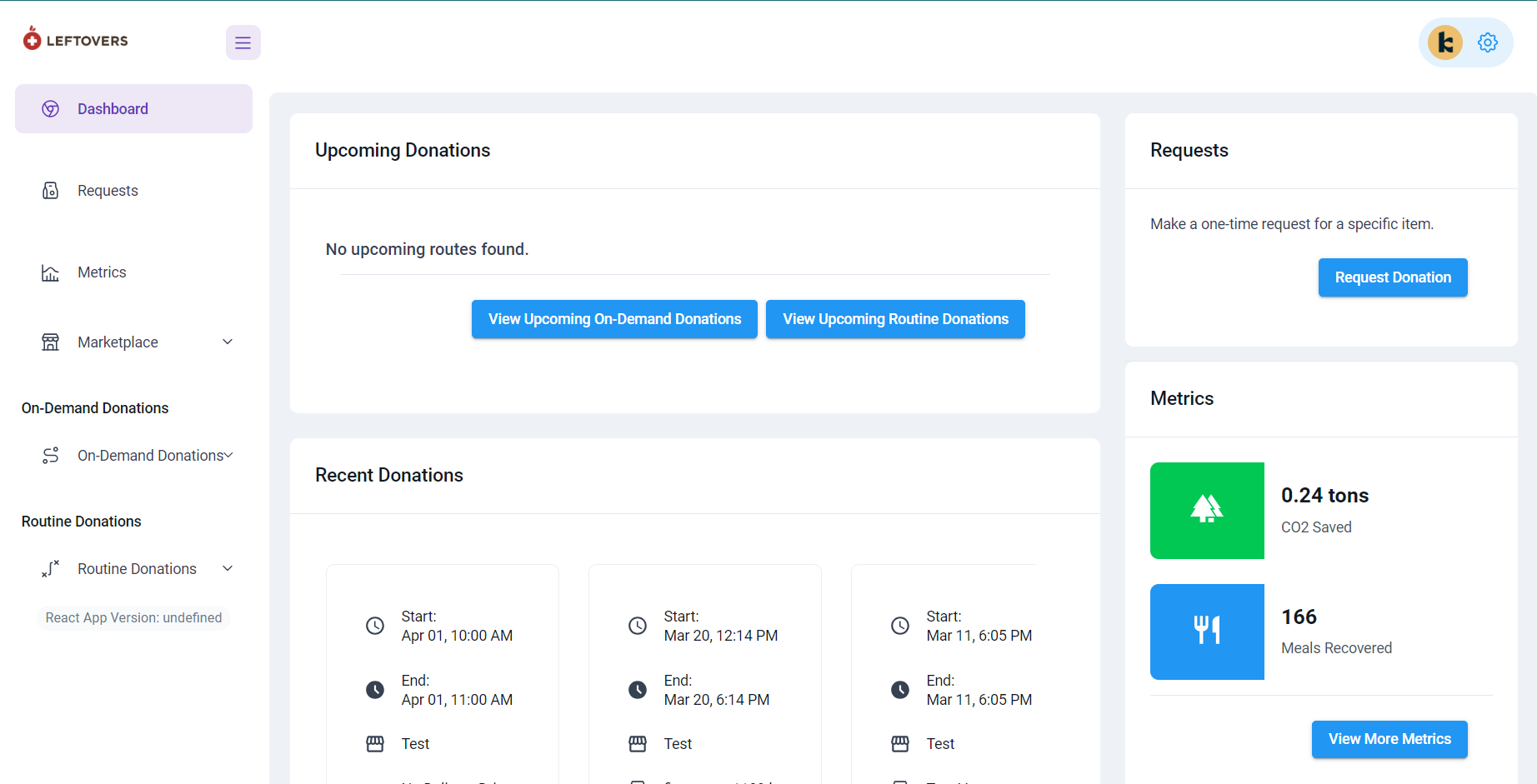
Task: Open the user profile avatar
Action: point(1444,42)
